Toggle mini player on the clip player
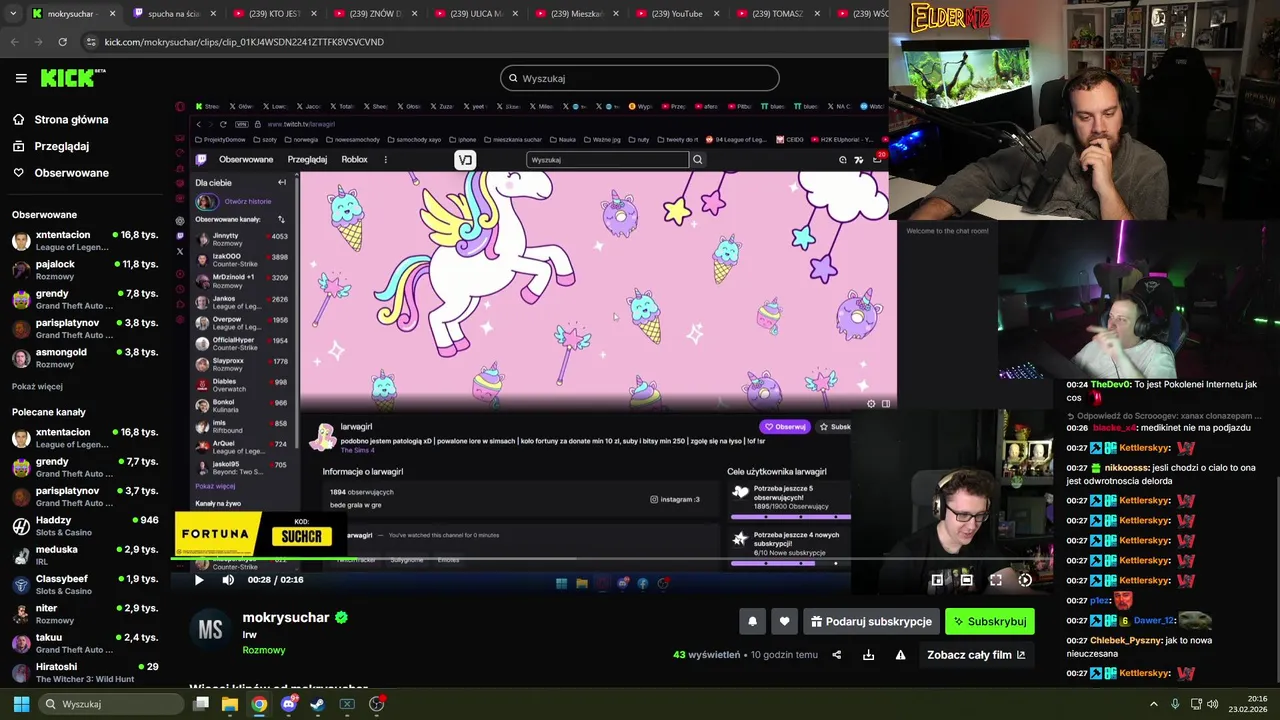This screenshot has height=720, width=1280. [x=937, y=580]
